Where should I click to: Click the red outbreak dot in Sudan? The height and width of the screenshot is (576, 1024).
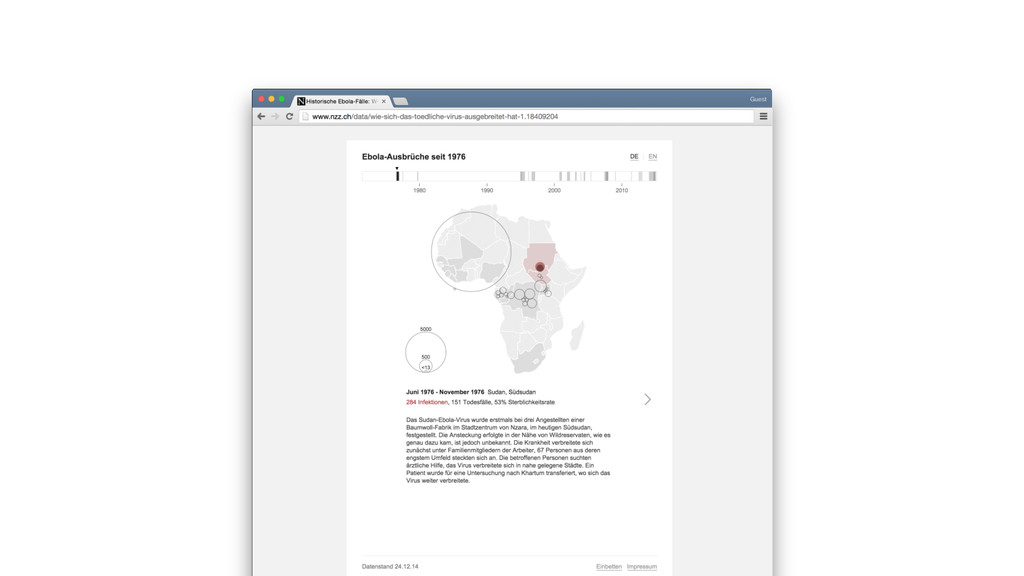point(540,266)
